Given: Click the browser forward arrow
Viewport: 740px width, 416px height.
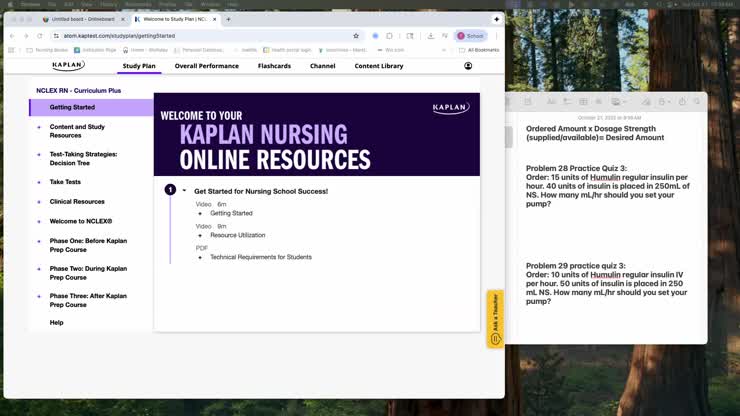Looking at the screenshot, I should 26,36.
